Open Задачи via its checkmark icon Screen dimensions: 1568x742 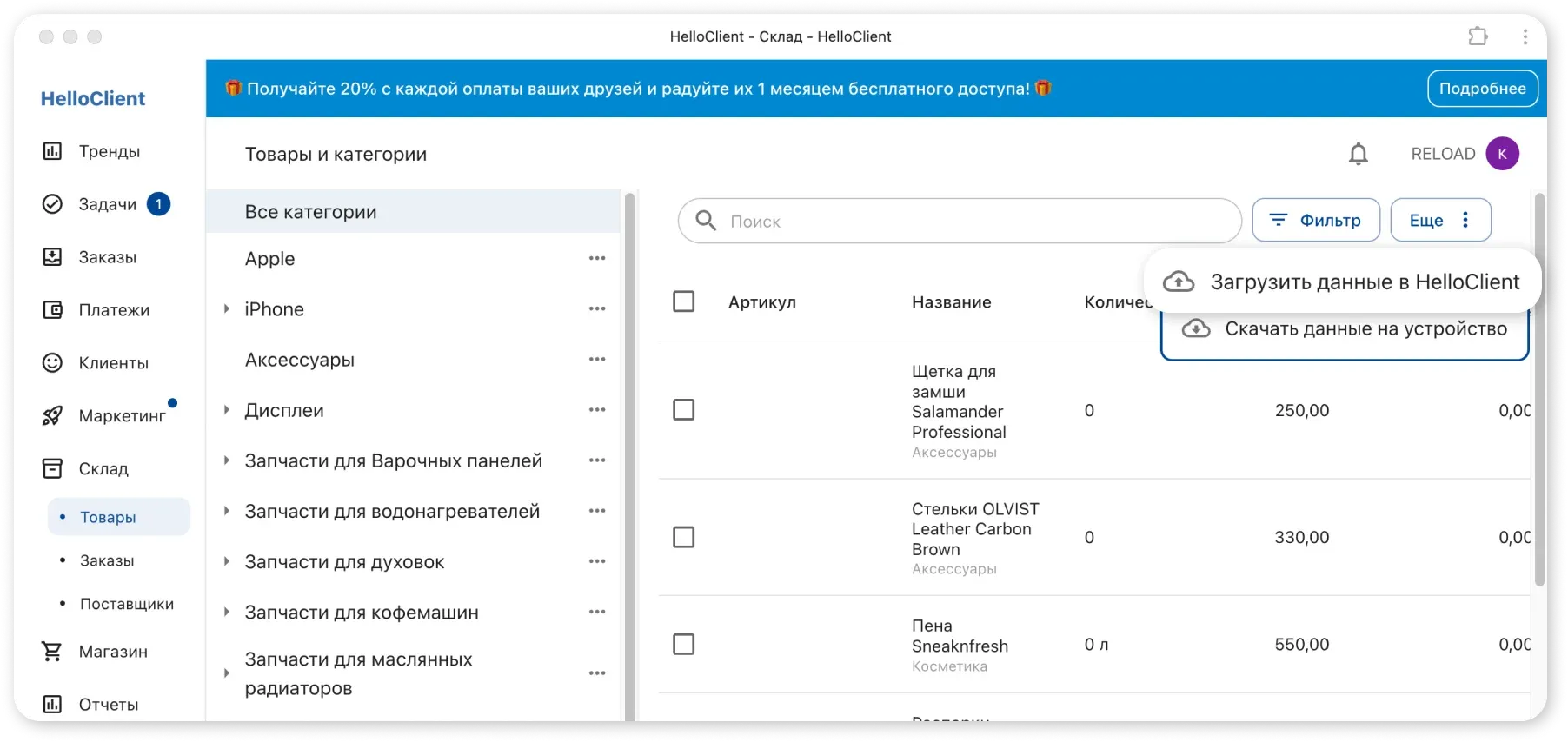52,204
